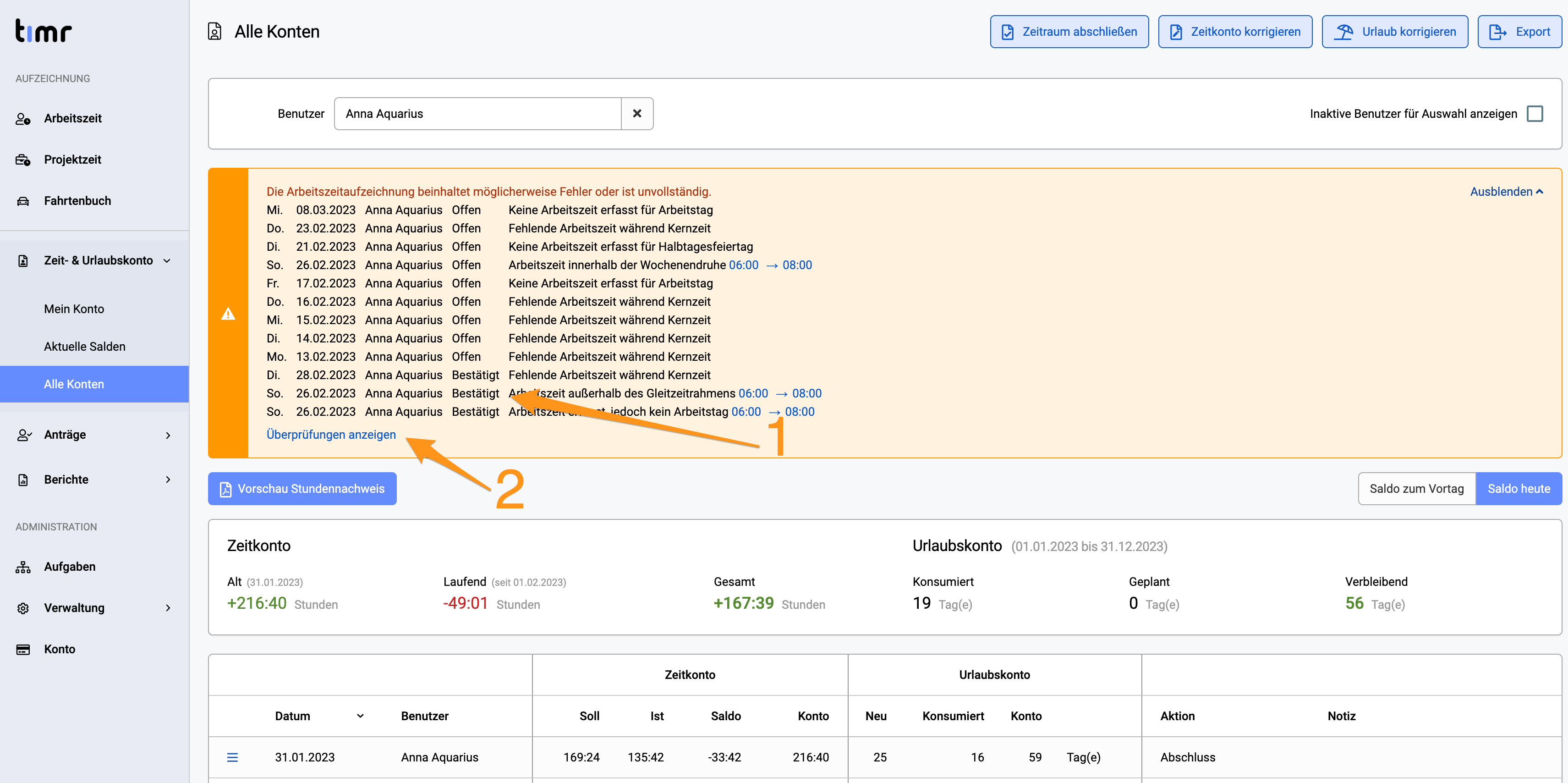Expand the Anträge submenu

(x=168, y=435)
